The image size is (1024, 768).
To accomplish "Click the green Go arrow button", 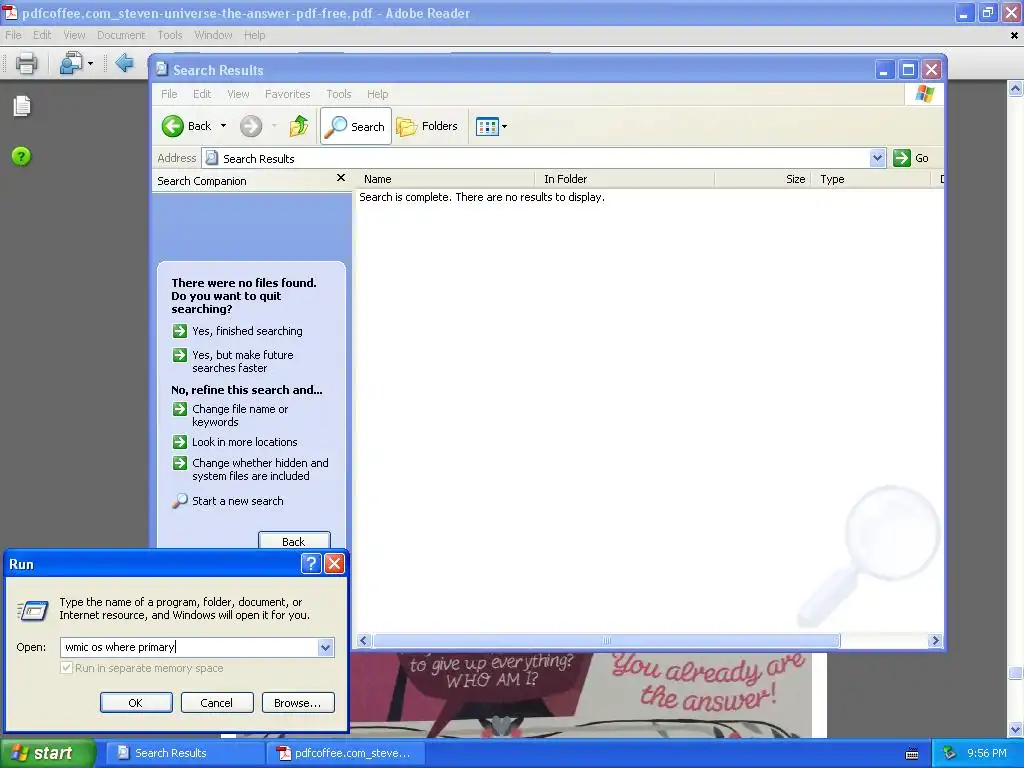I will coord(902,158).
